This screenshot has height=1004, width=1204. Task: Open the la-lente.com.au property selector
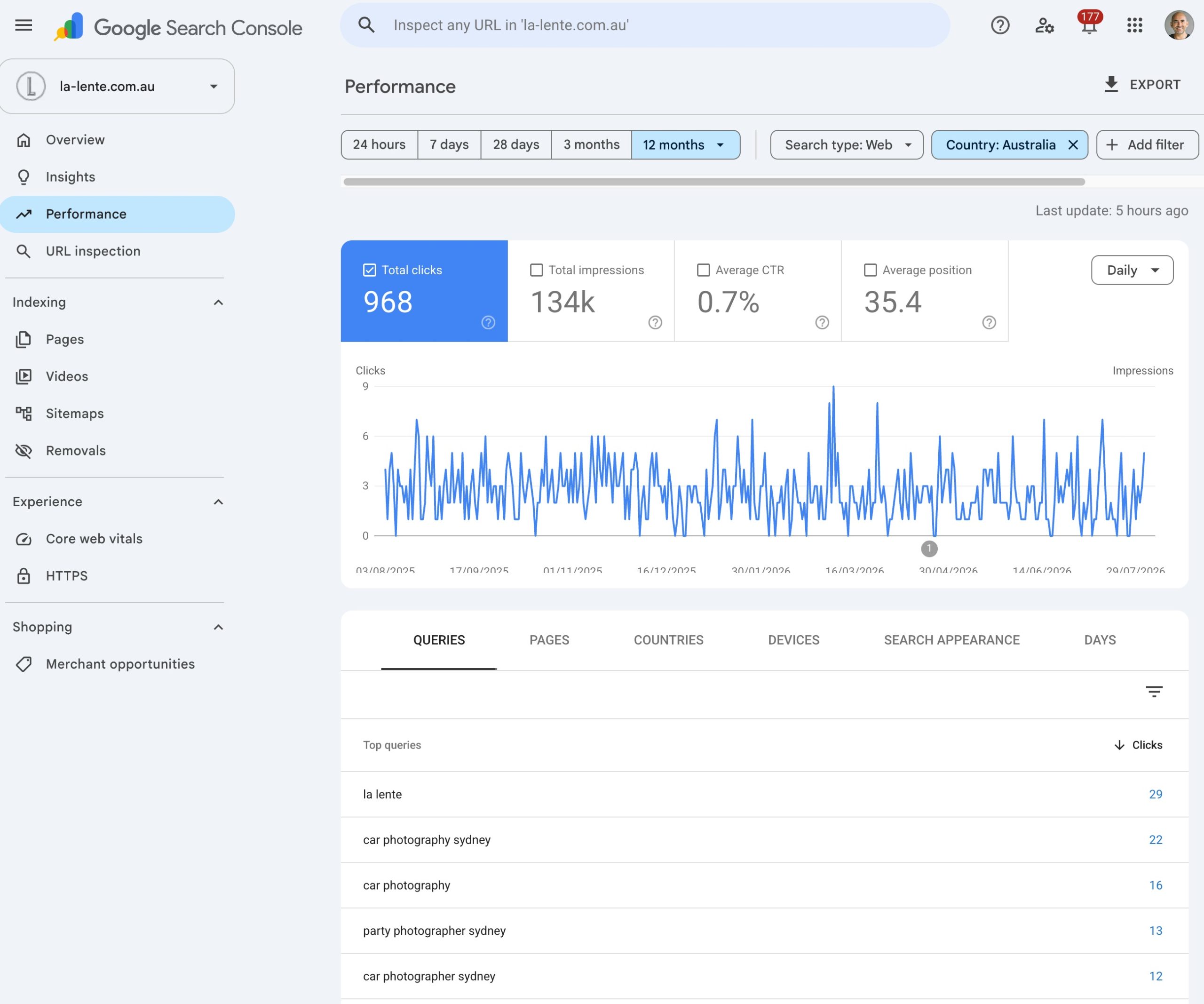117,86
